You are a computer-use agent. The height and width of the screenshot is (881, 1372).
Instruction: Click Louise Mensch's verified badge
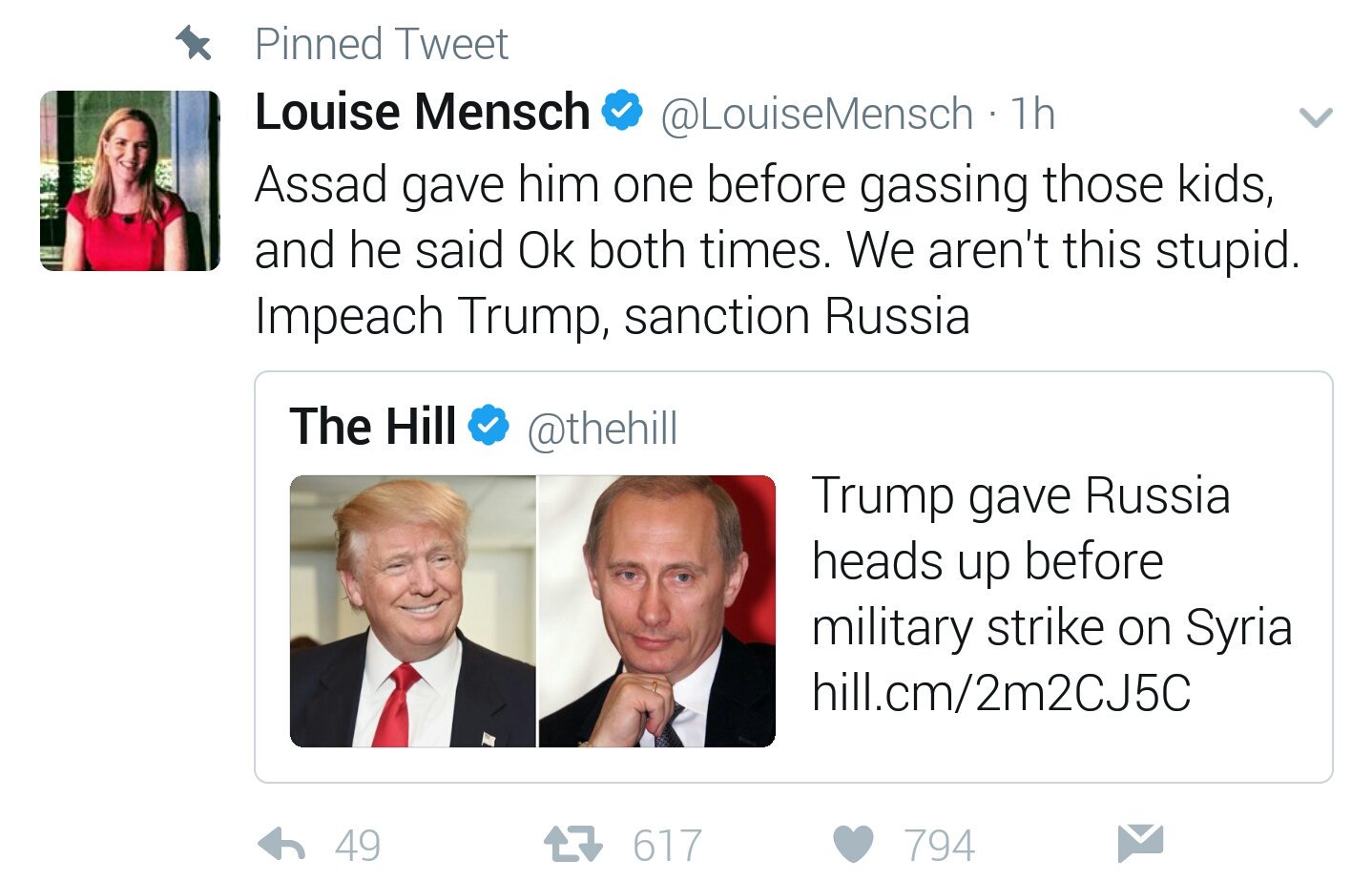coord(622,111)
